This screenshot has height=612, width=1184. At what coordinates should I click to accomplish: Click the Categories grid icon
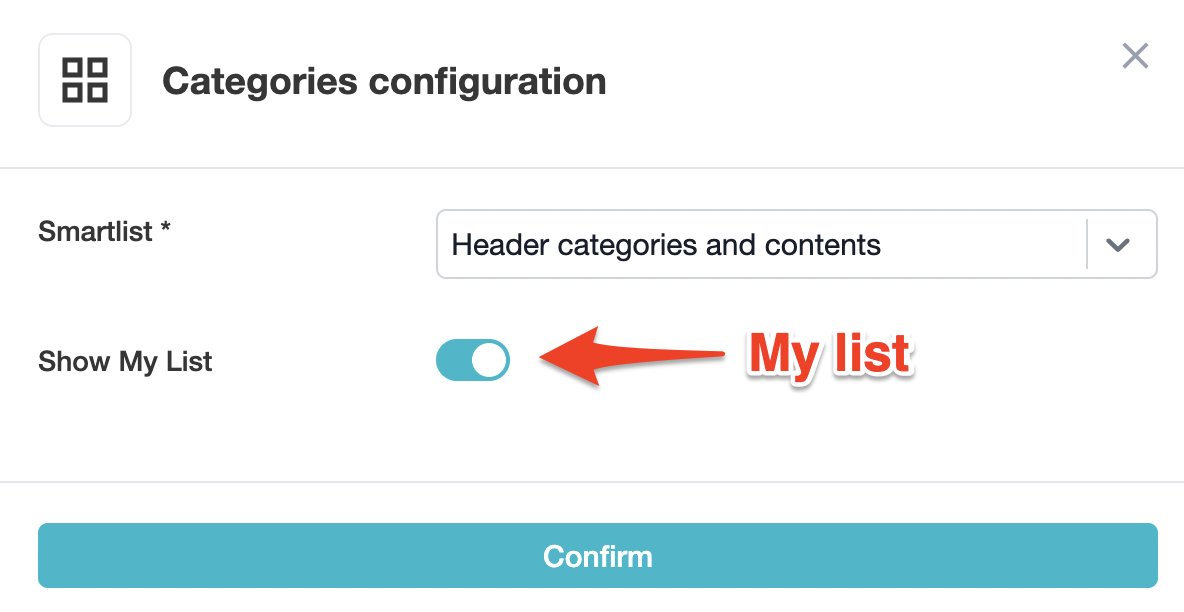85,80
